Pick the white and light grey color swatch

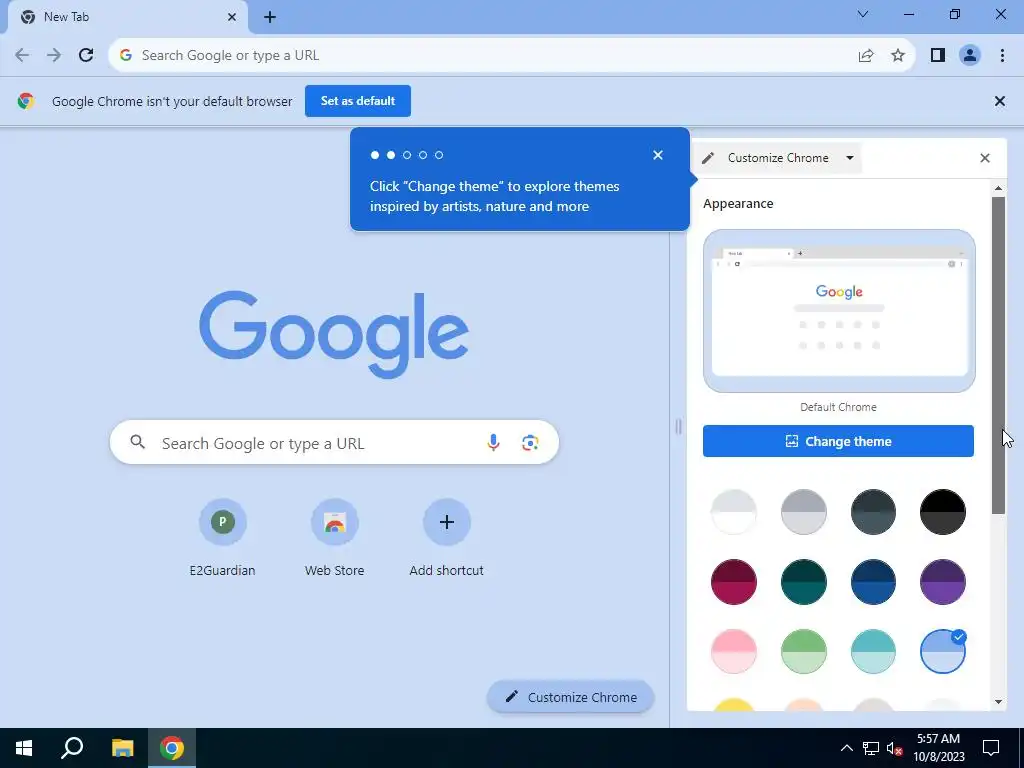pos(733,512)
